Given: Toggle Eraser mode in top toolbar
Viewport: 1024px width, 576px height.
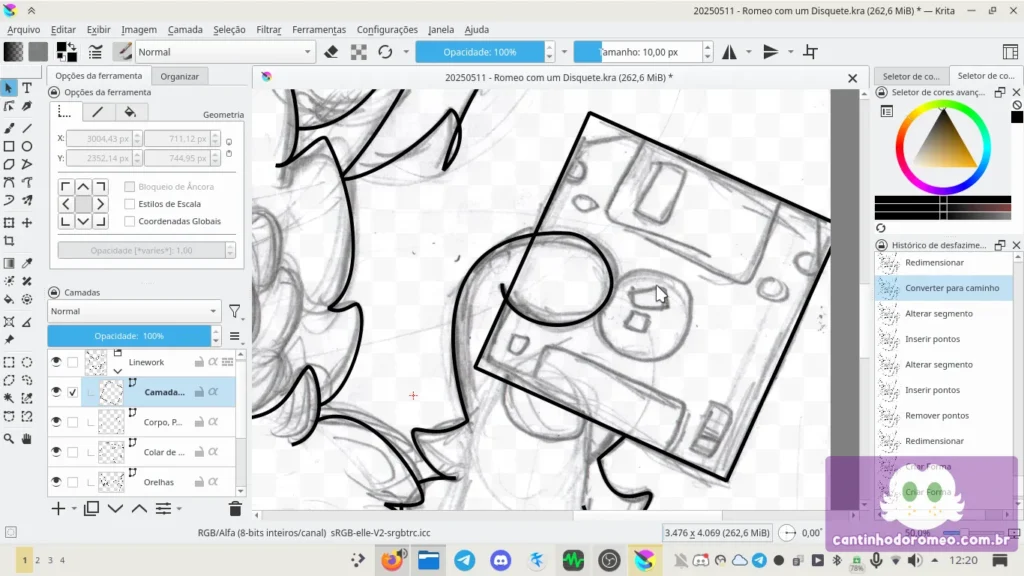Looking at the screenshot, I should [x=331, y=52].
